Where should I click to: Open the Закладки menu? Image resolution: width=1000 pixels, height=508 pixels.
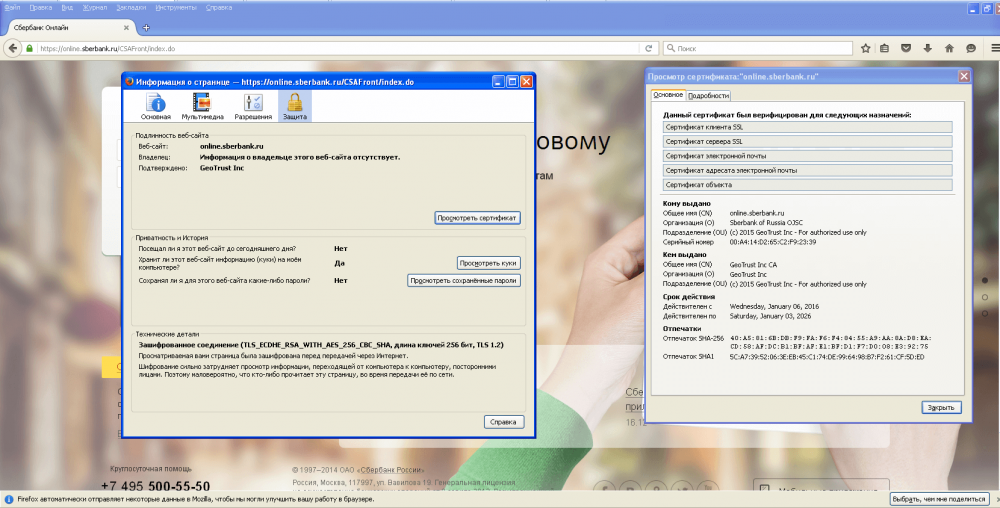point(131,8)
